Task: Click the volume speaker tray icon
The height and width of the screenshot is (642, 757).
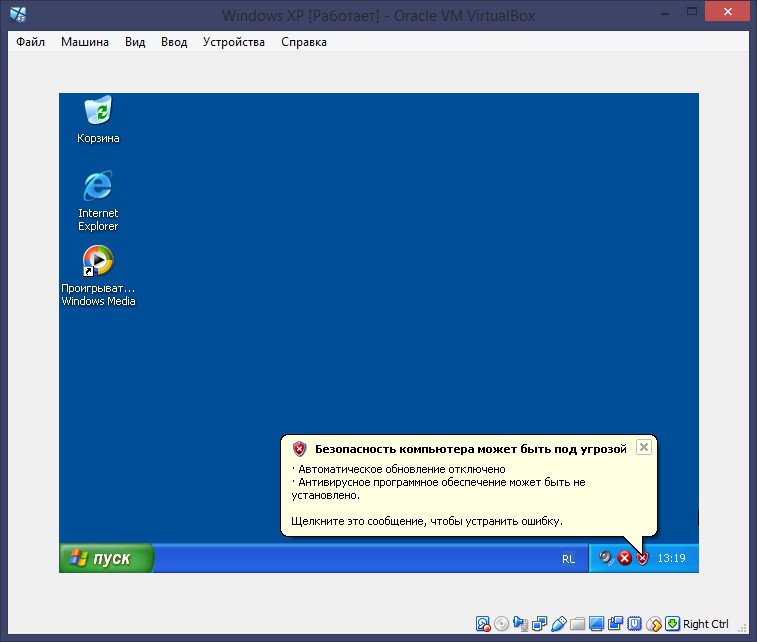Action: pos(606,558)
